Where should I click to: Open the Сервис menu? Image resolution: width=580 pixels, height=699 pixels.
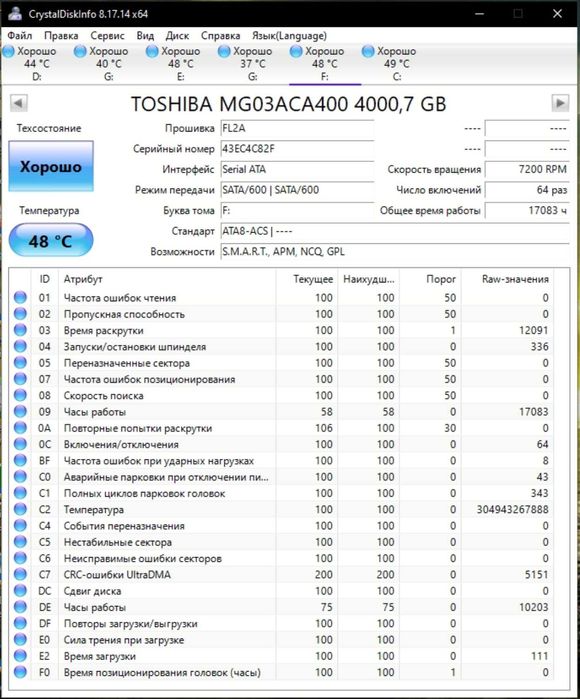click(x=107, y=36)
